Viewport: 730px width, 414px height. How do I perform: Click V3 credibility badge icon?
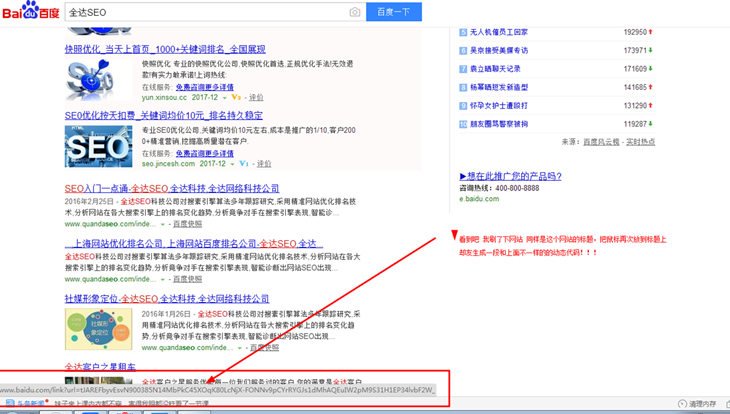pyautogui.click(x=236, y=97)
